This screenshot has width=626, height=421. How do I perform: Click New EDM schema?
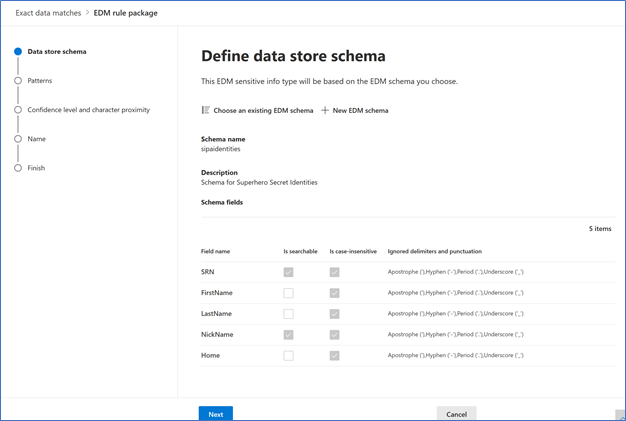tap(360, 111)
